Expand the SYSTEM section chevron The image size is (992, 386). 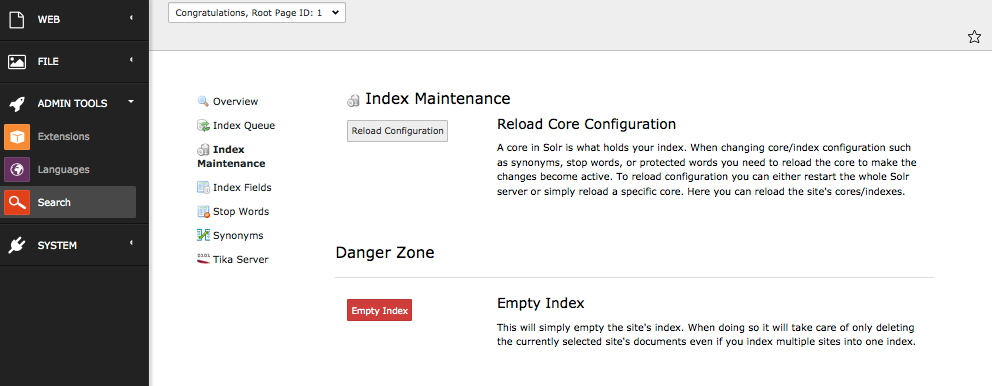coord(132,243)
